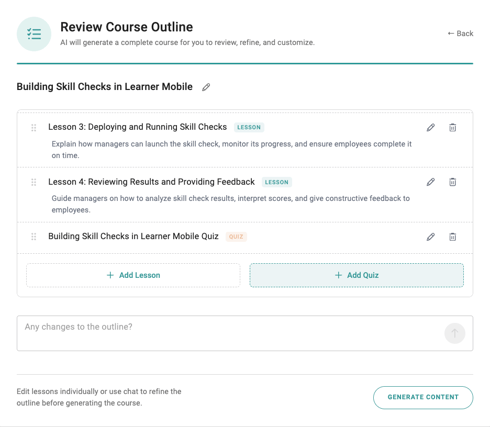Click the send arrow button in the chat box
This screenshot has width=490, height=427.
pyautogui.click(x=455, y=333)
